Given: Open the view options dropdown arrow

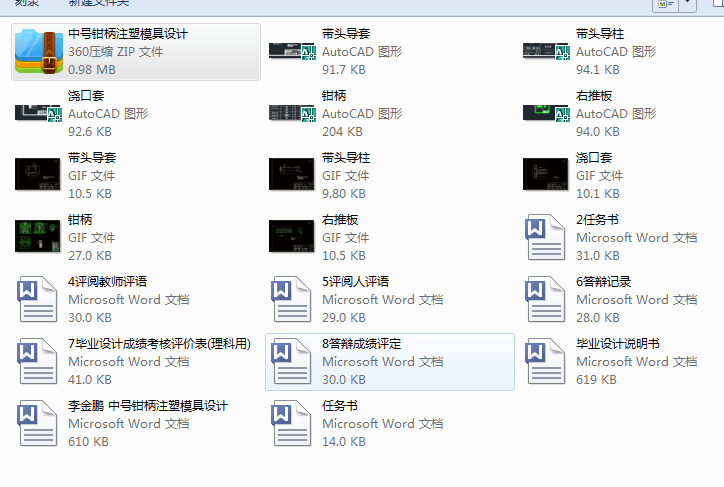Looking at the screenshot, I should pos(688,3).
